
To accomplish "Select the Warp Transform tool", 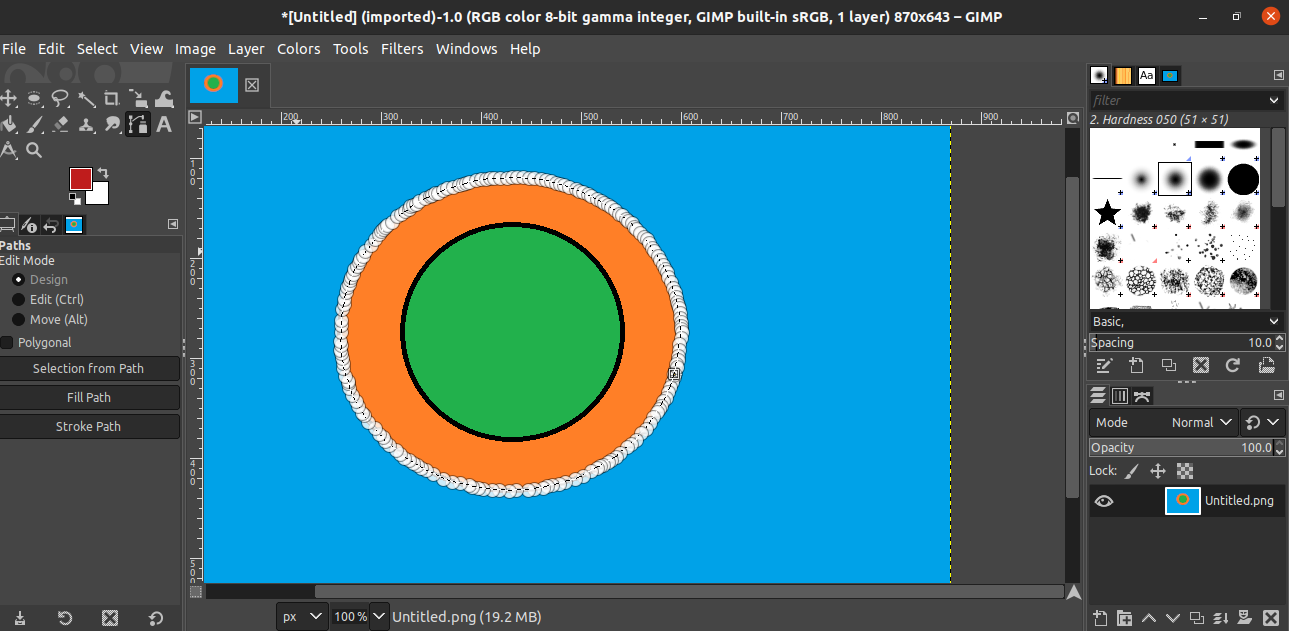I will (x=164, y=98).
